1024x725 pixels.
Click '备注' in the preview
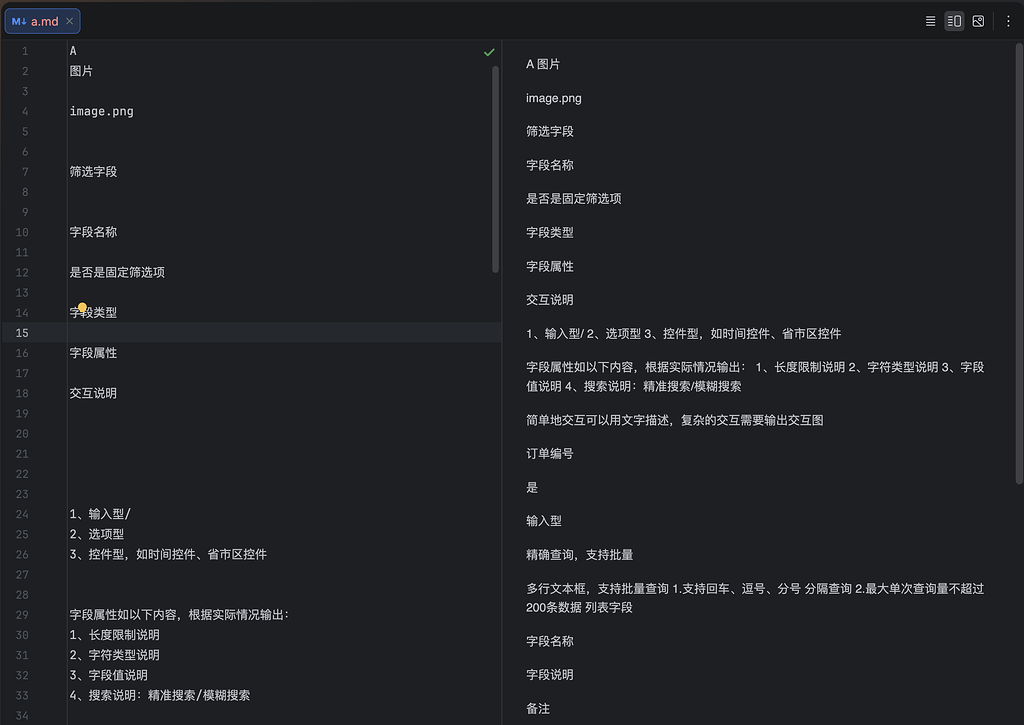[538, 709]
